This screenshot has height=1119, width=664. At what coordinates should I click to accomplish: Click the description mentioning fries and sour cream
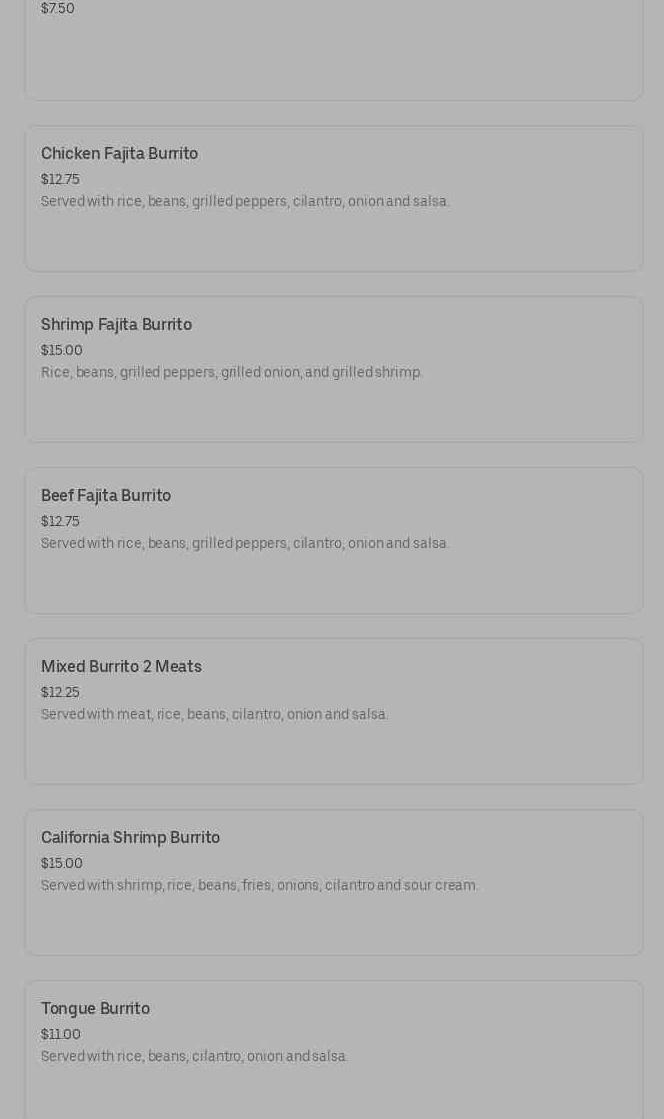(259, 886)
